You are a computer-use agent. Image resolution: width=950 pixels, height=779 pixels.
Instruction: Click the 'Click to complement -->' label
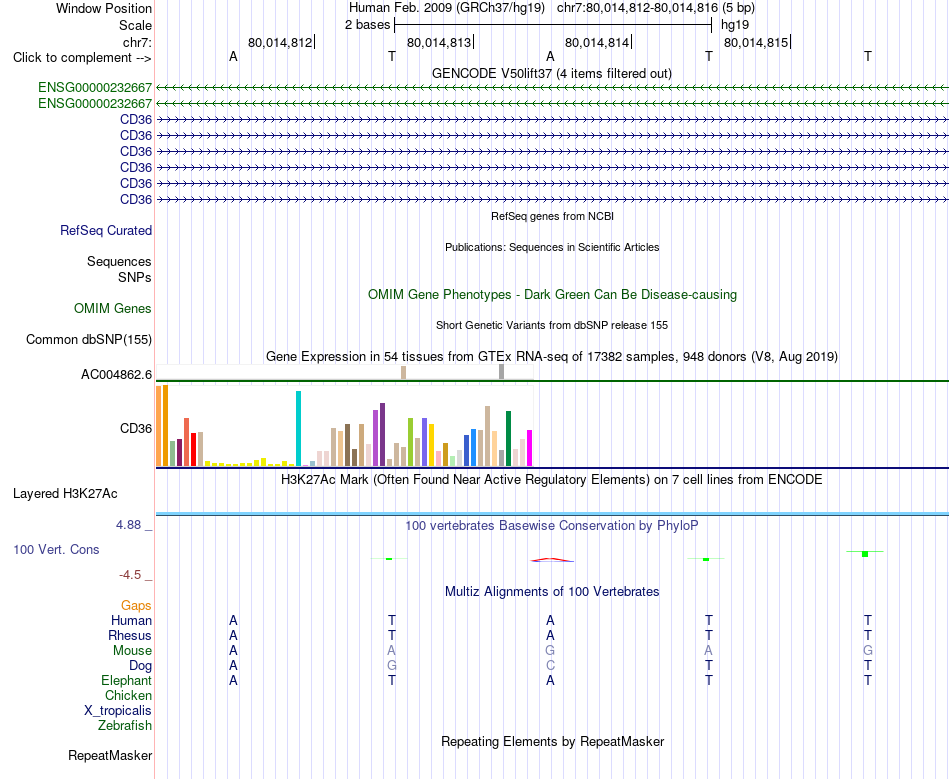82,58
